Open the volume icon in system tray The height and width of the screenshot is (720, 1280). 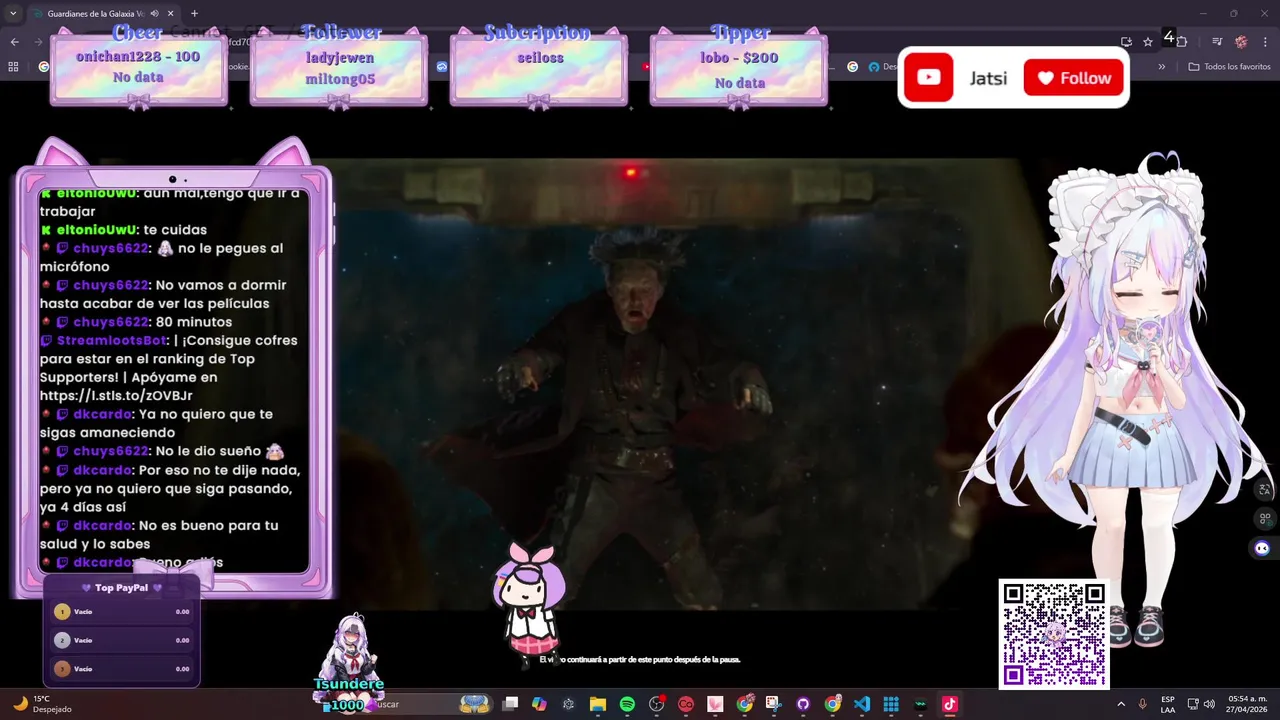[x=1209, y=704]
